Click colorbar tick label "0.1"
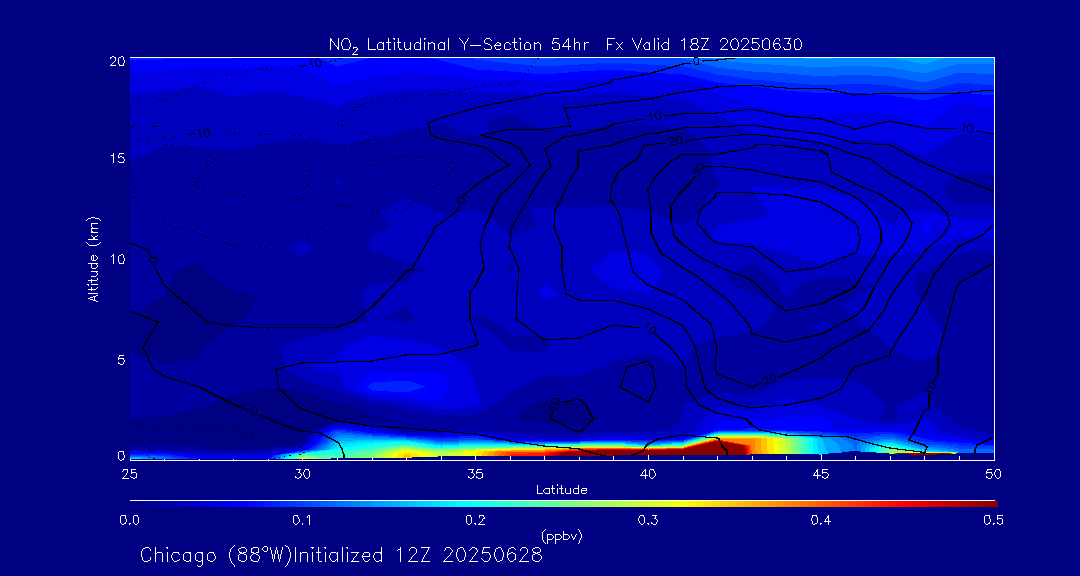The width and height of the screenshot is (1080, 576). pos(302,520)
